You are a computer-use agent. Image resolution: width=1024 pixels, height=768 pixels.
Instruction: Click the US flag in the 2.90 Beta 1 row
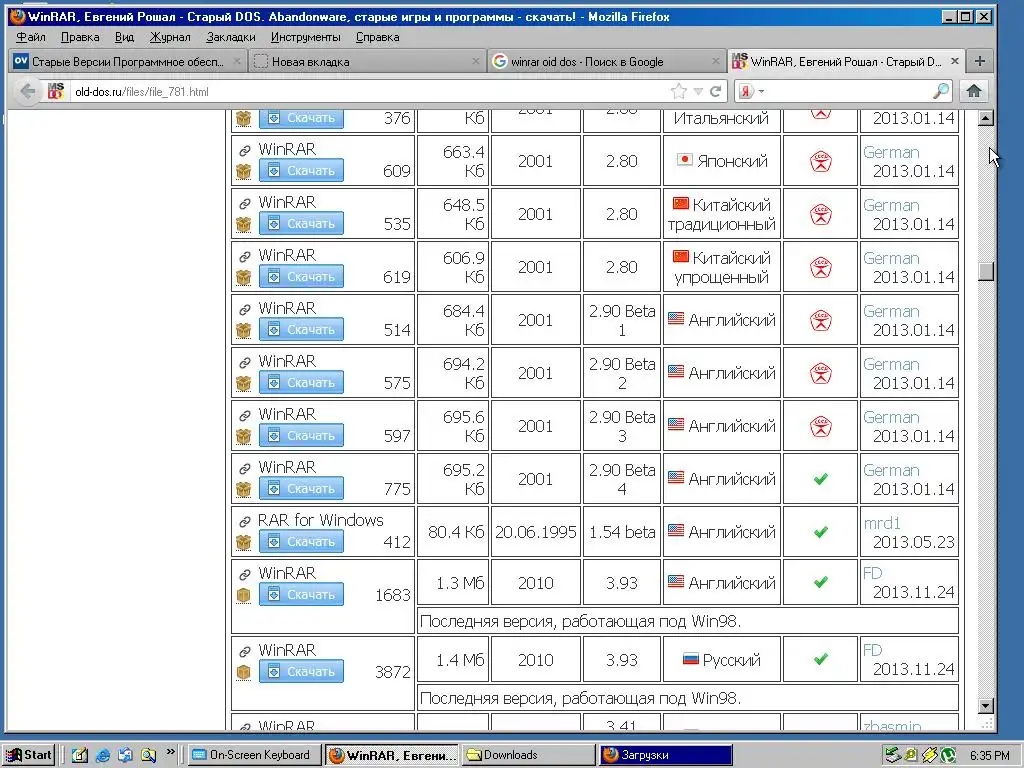coord(676,319)
